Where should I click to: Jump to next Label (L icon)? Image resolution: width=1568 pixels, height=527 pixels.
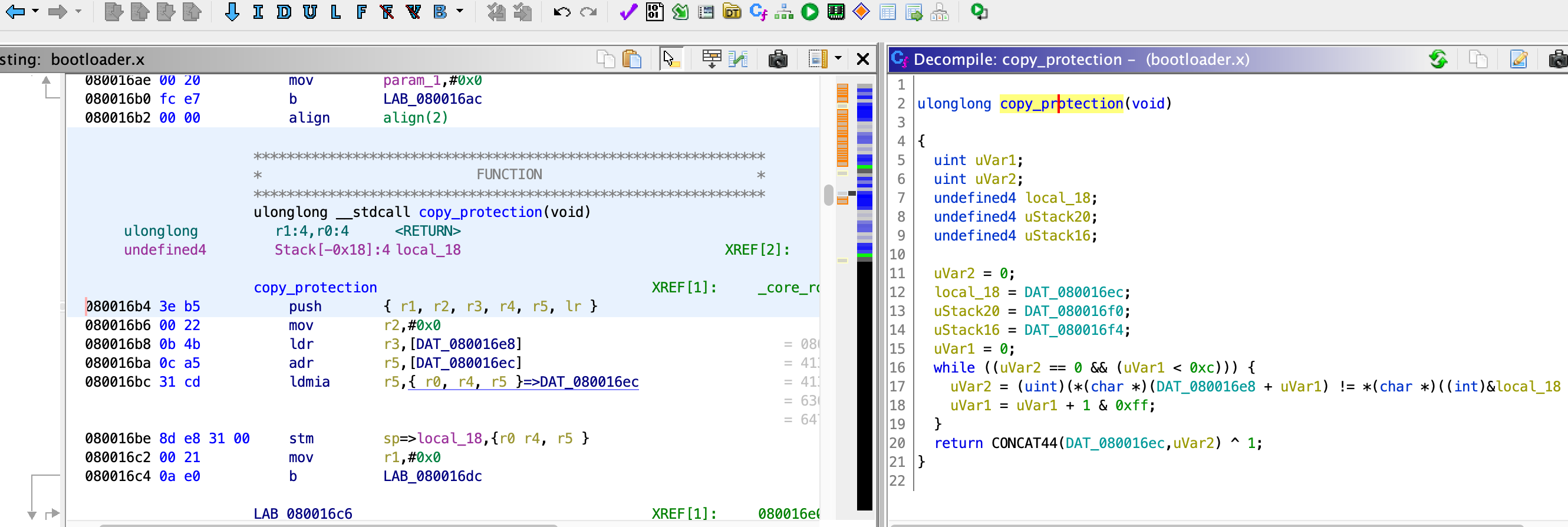tap(335, 12)
